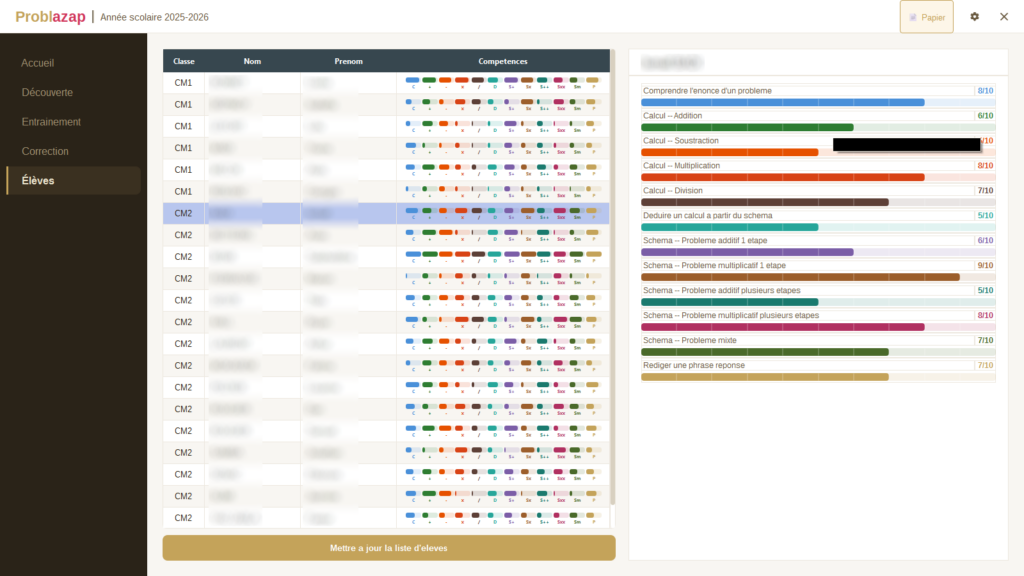Viewport: 1024px width, 576px height.
Task: Select label Deduire un calcul a partir du schema
Action: pyautogui.click(x=707, y=216)
